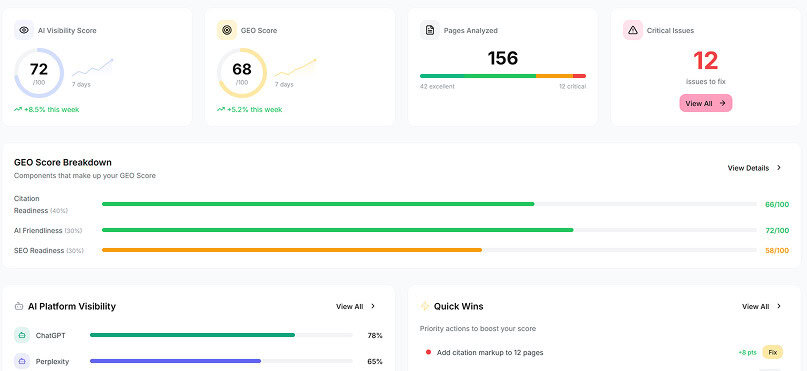Click the yellow Fix button for citation markup
Image resolution: width=807 pixels, height=371 pixels.
point(773,352)
